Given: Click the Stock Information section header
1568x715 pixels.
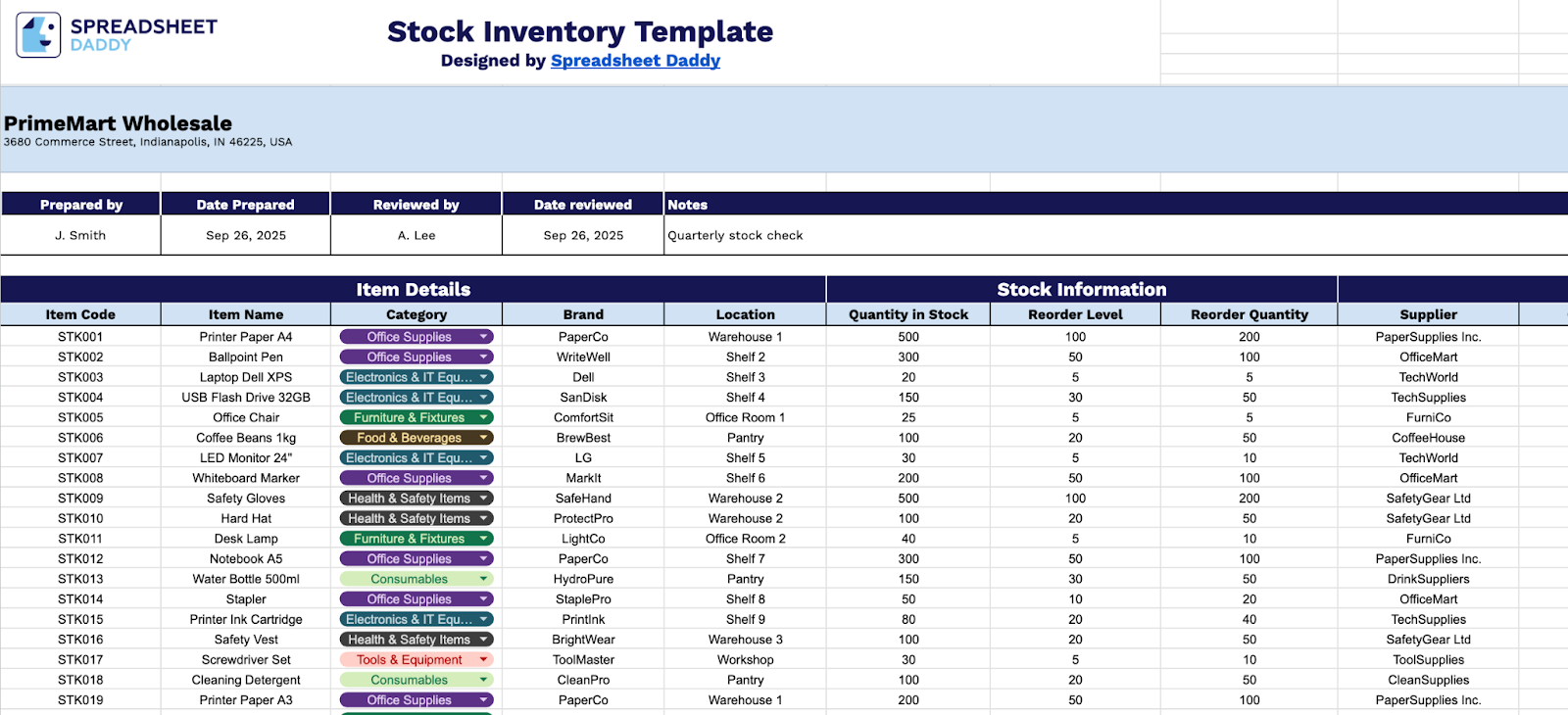Looking at the screenshot, I should point(1081,289).
